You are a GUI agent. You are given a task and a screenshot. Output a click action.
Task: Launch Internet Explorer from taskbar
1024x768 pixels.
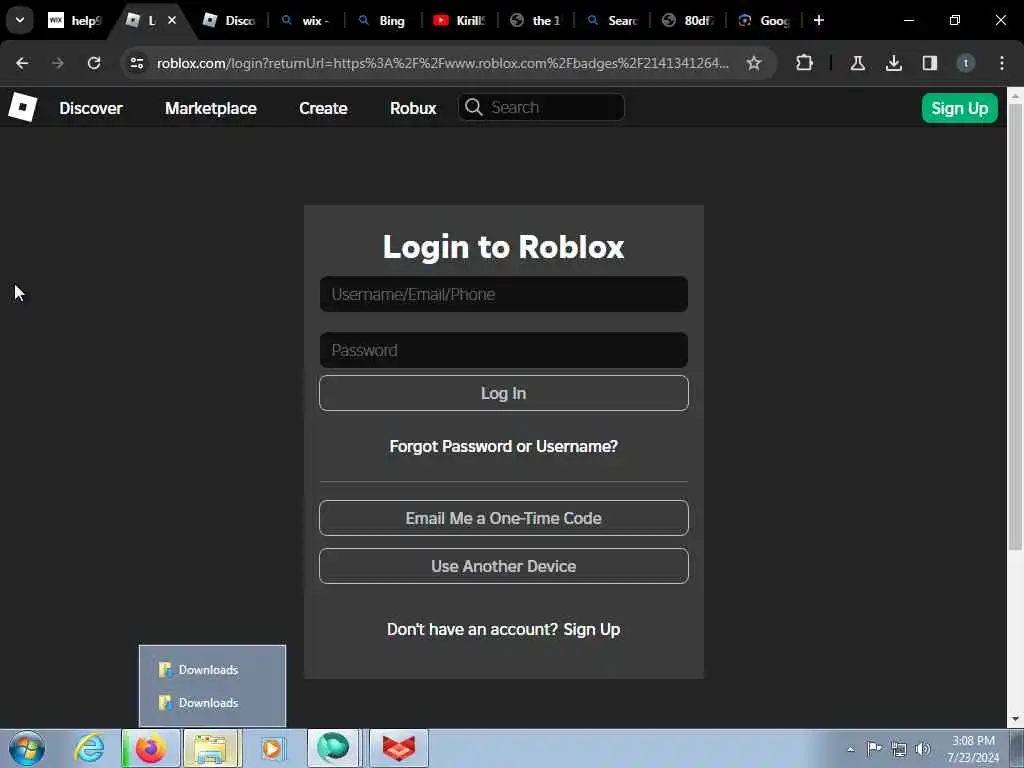click(89, 748)
